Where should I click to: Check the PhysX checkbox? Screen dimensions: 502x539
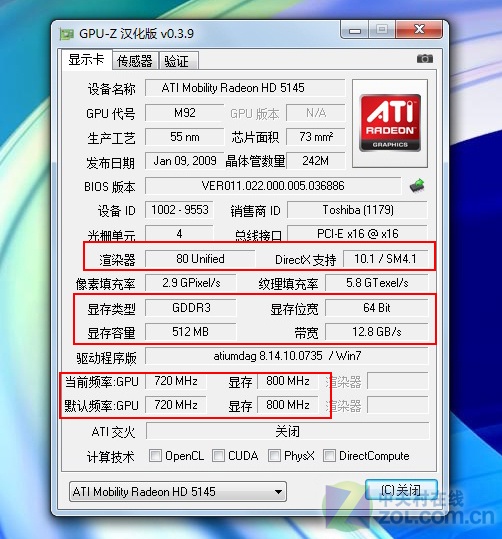coord(274,456)
